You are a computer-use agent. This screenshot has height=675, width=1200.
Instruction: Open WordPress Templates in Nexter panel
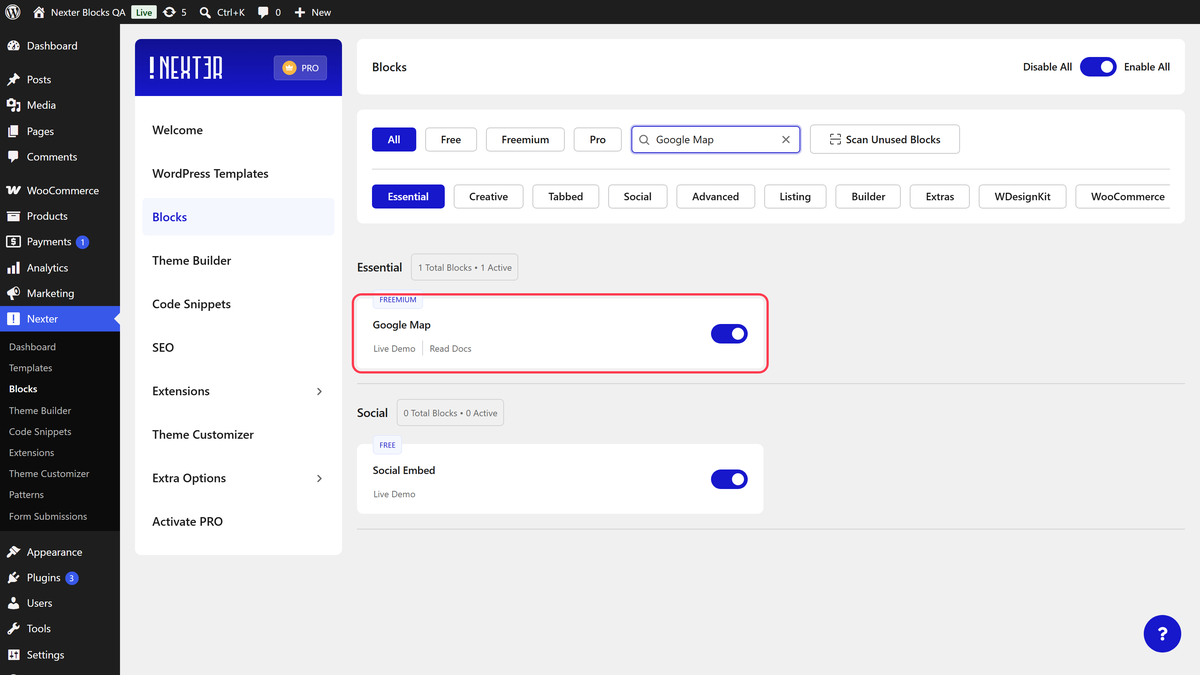238,174
